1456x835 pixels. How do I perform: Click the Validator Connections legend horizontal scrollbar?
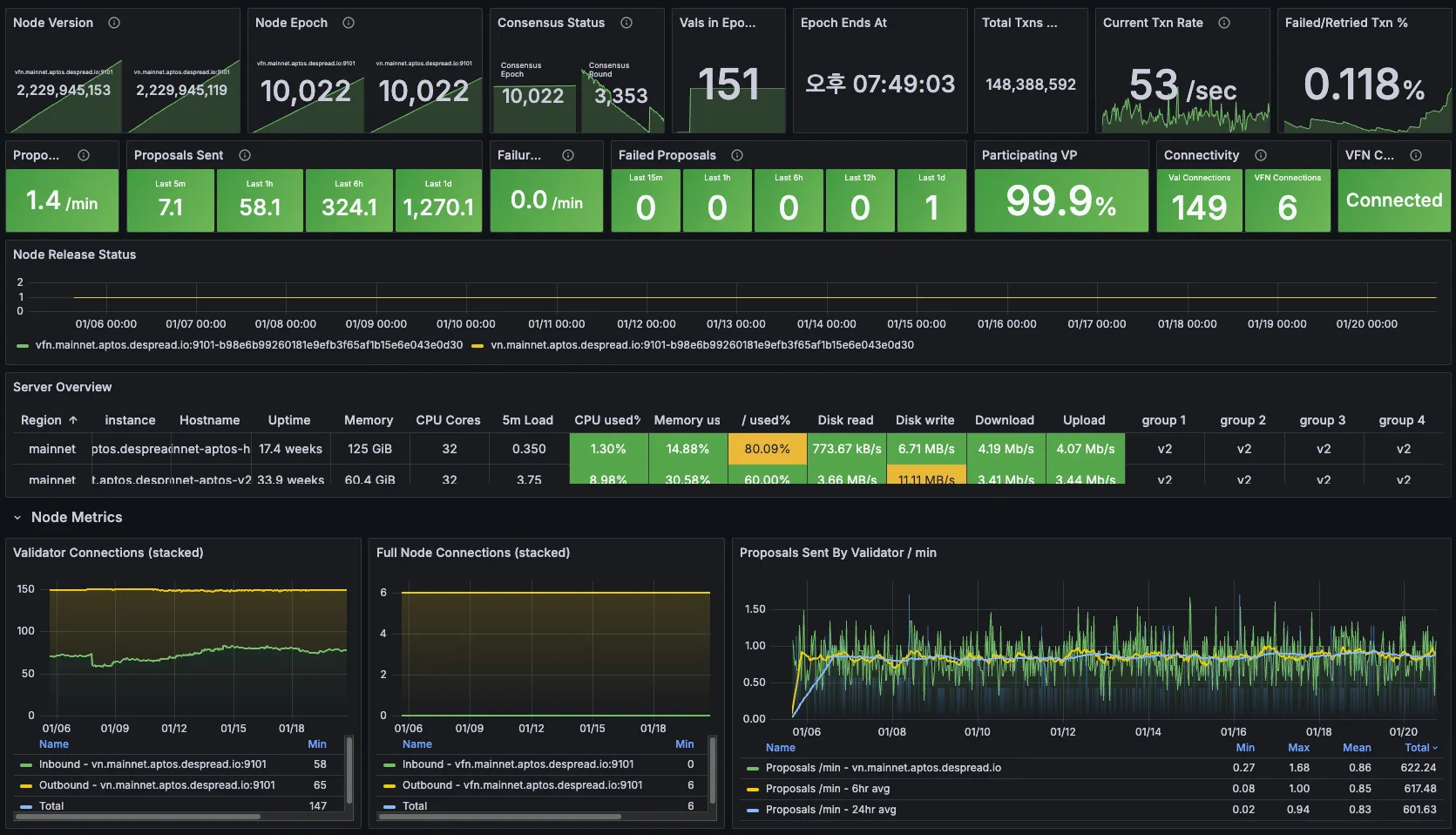139,817
